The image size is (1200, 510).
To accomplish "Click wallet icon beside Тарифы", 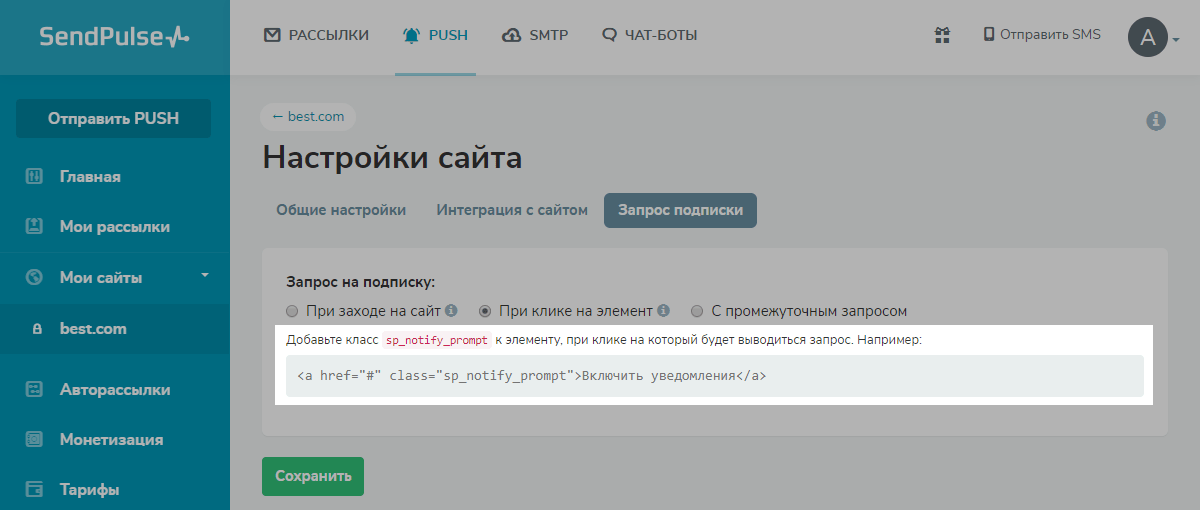I will point(34,490).
